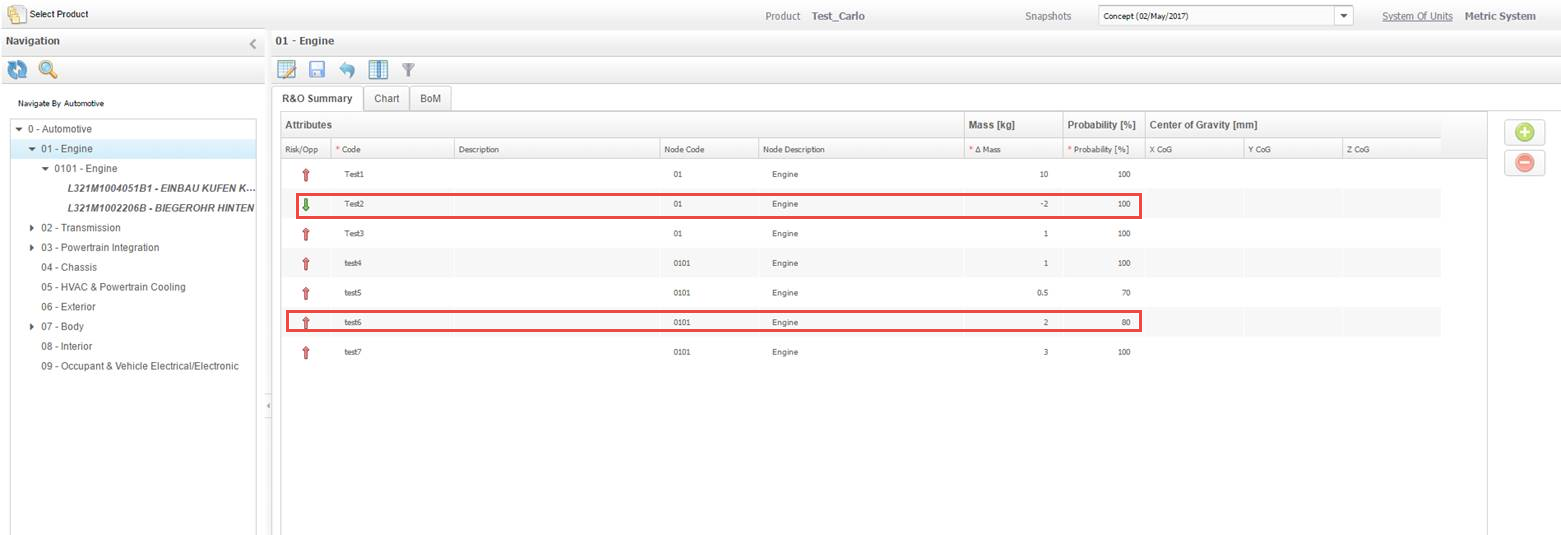Click the System Of Units link
This screenshot has width=1561, height=535.
(1416, 16)
